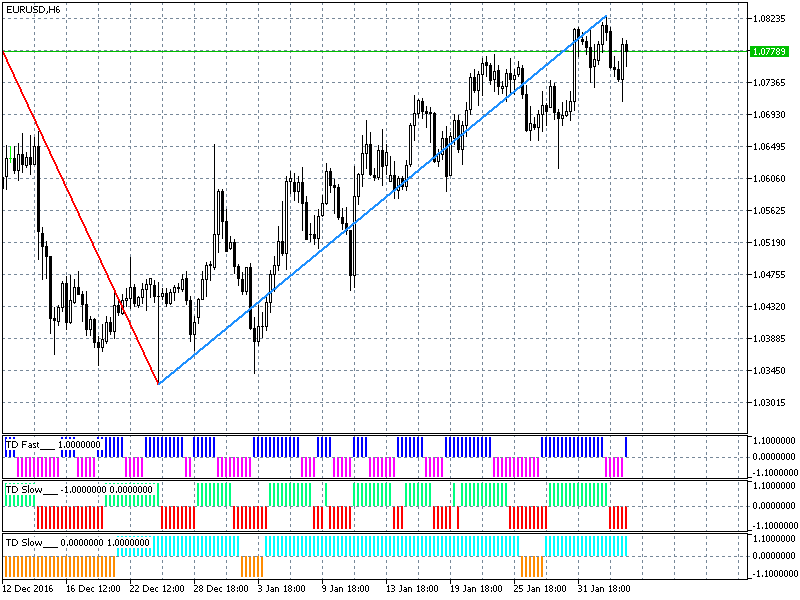The width and height of the screenshot is (800, 600).
Task: Click the 1.07365 price axis label
Action: pos(769,83)
